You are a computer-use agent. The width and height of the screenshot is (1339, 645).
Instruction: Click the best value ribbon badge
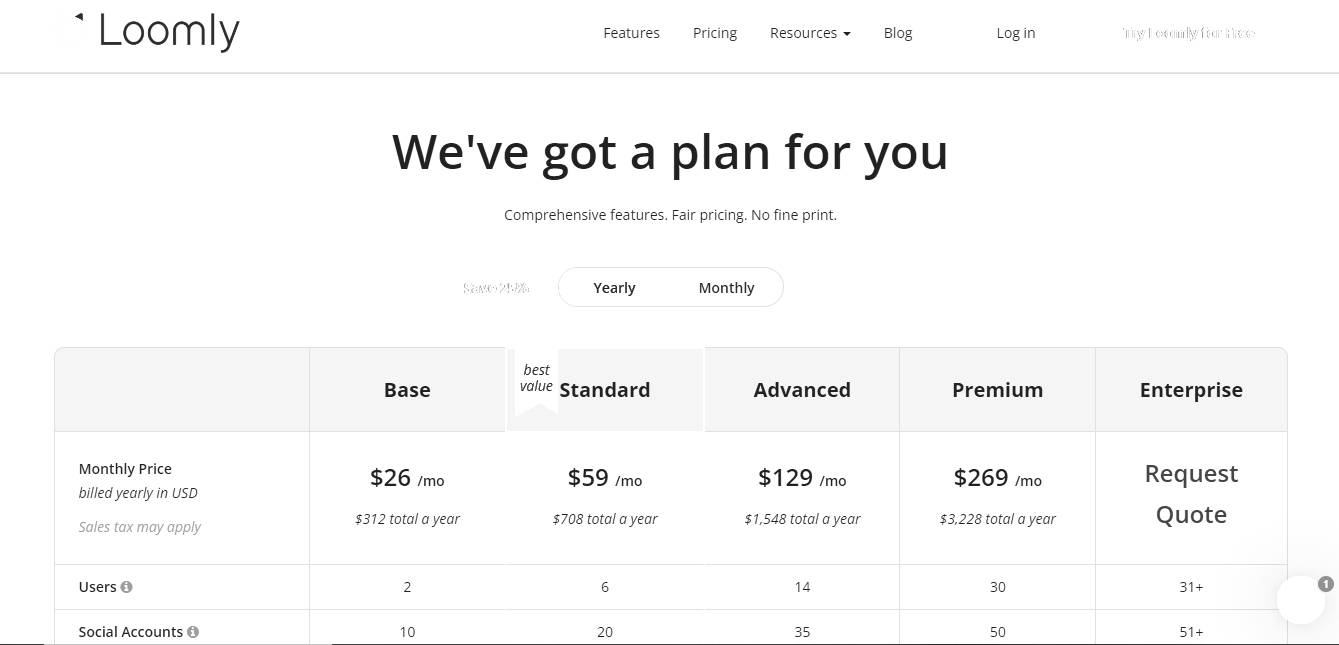tap(536, 378)
